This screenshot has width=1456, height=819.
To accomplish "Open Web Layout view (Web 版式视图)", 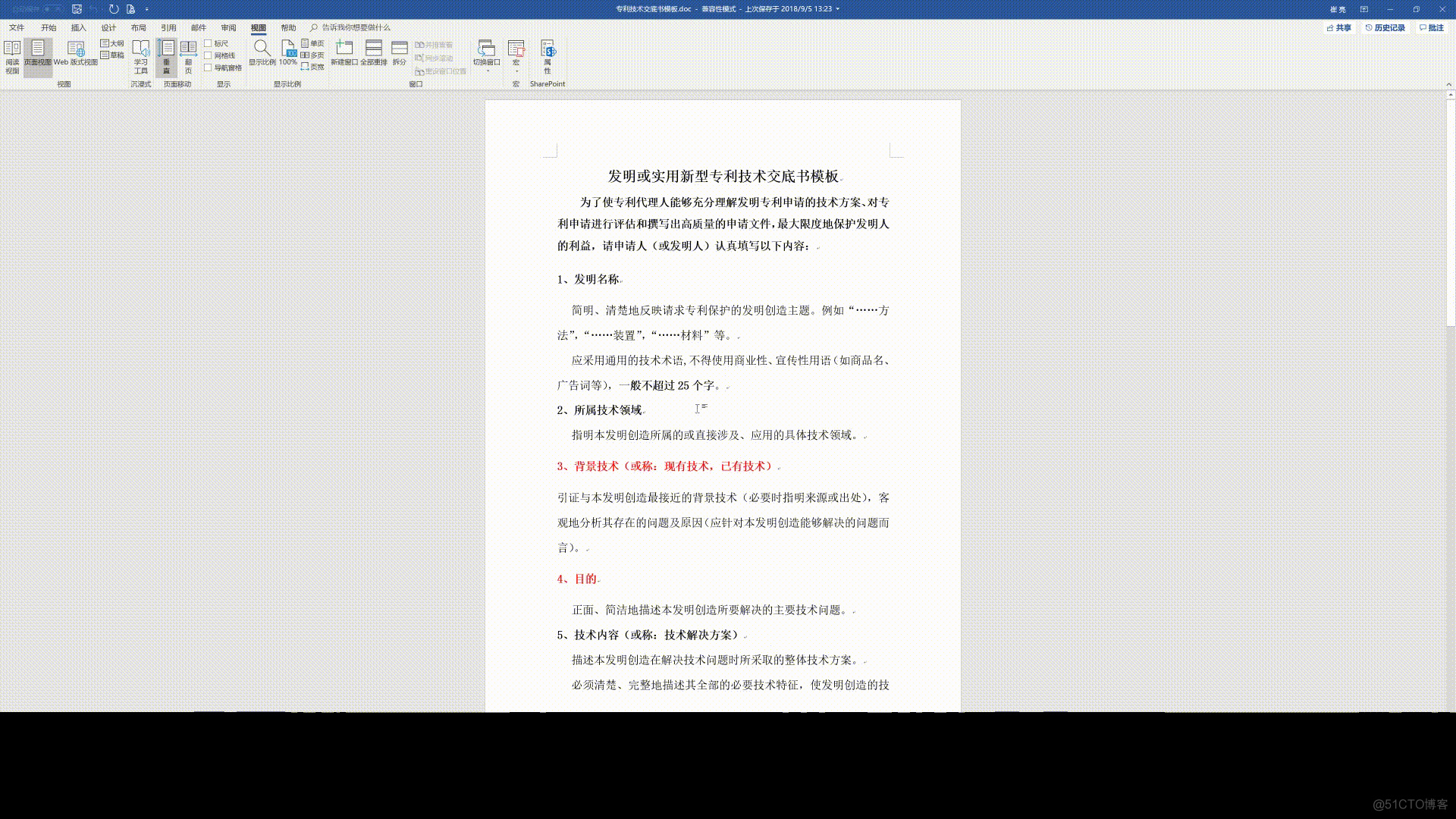I will pyautogui.click(x=76, y=54).
